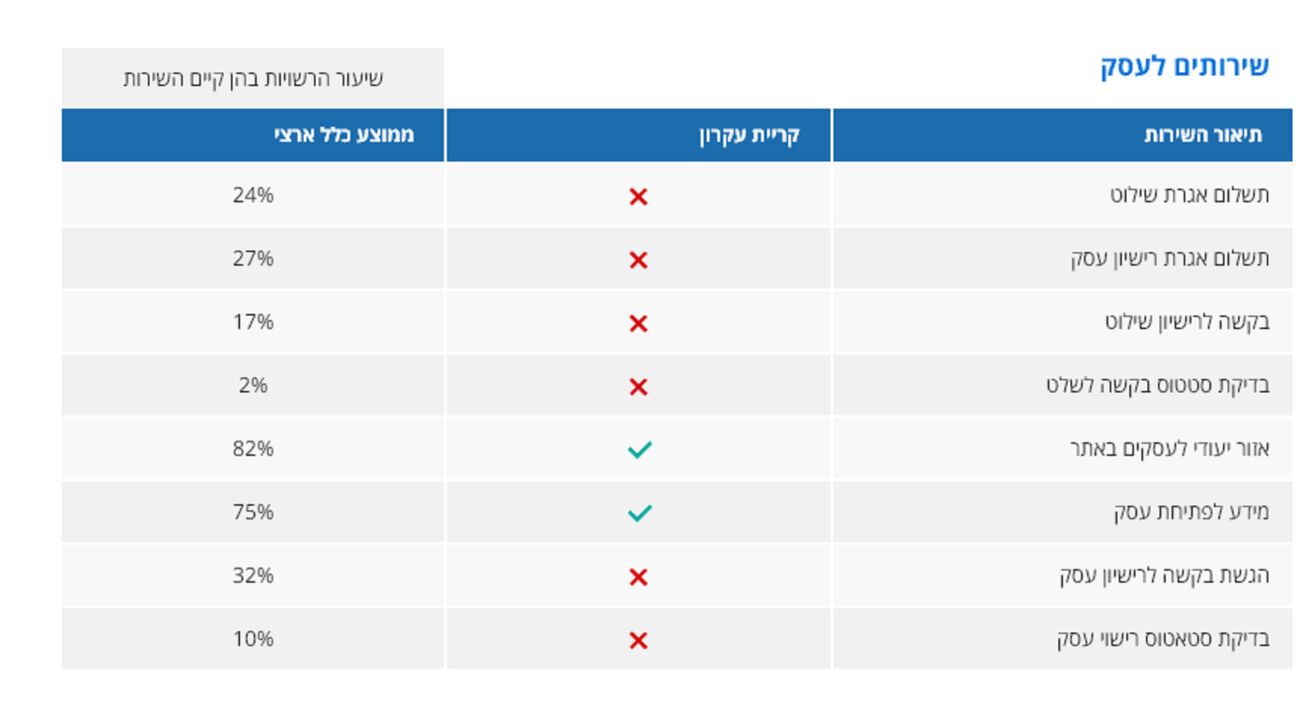
Task: Click red X for בדיקת סטטוס בקשה לשלט
Action: [x=638, y=387]
